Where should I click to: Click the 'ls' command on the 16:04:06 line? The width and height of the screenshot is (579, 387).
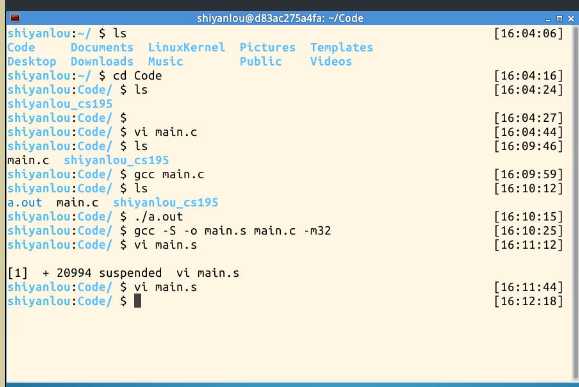(x=120, y=33)
